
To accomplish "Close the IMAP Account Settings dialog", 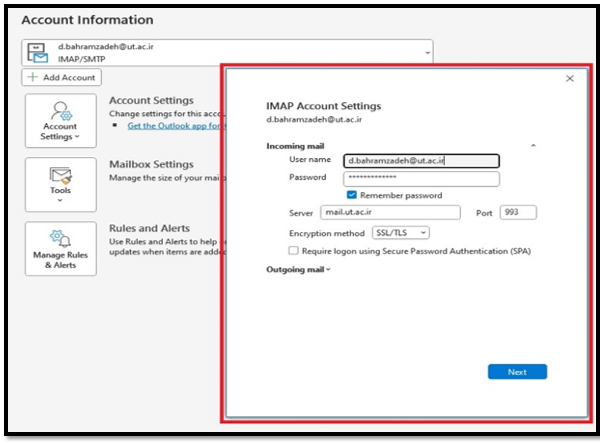I will point(570,77).
